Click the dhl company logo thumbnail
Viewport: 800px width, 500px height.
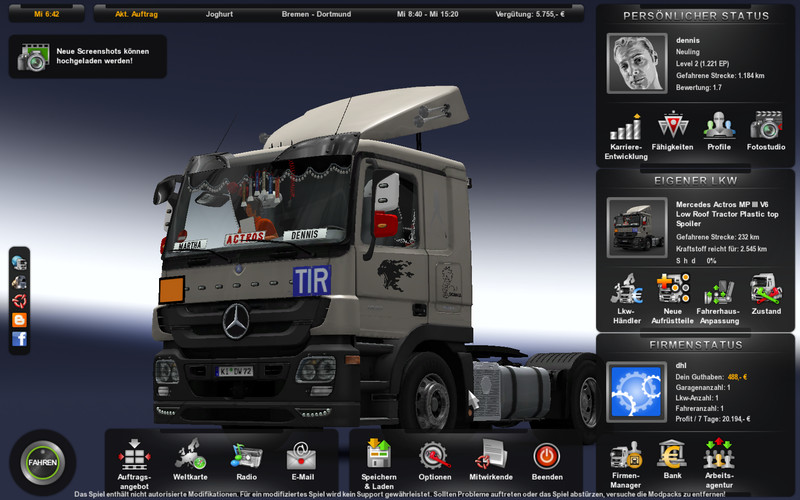pyautogui.click(x=637, y=392)
